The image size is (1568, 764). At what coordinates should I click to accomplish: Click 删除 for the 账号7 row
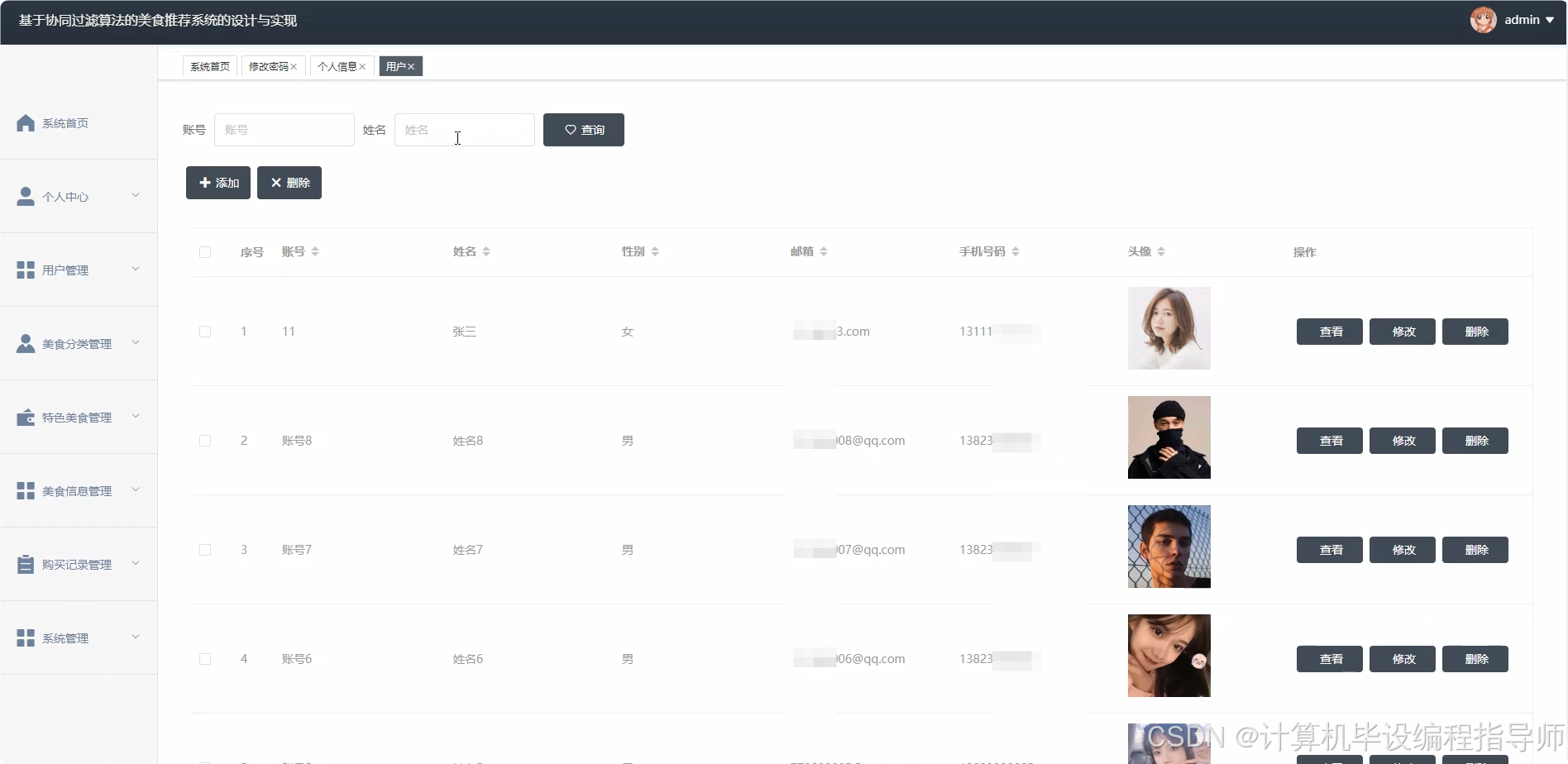click(x=1475, y=550)
